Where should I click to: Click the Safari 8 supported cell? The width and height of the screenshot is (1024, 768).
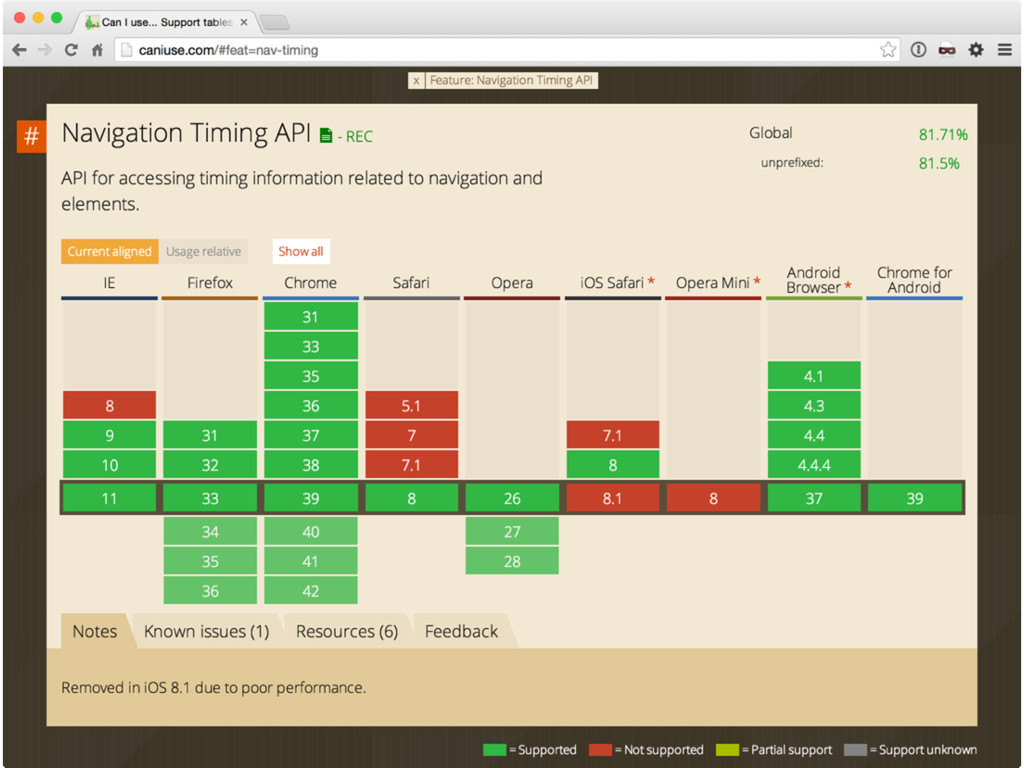[x=411, y=498]
